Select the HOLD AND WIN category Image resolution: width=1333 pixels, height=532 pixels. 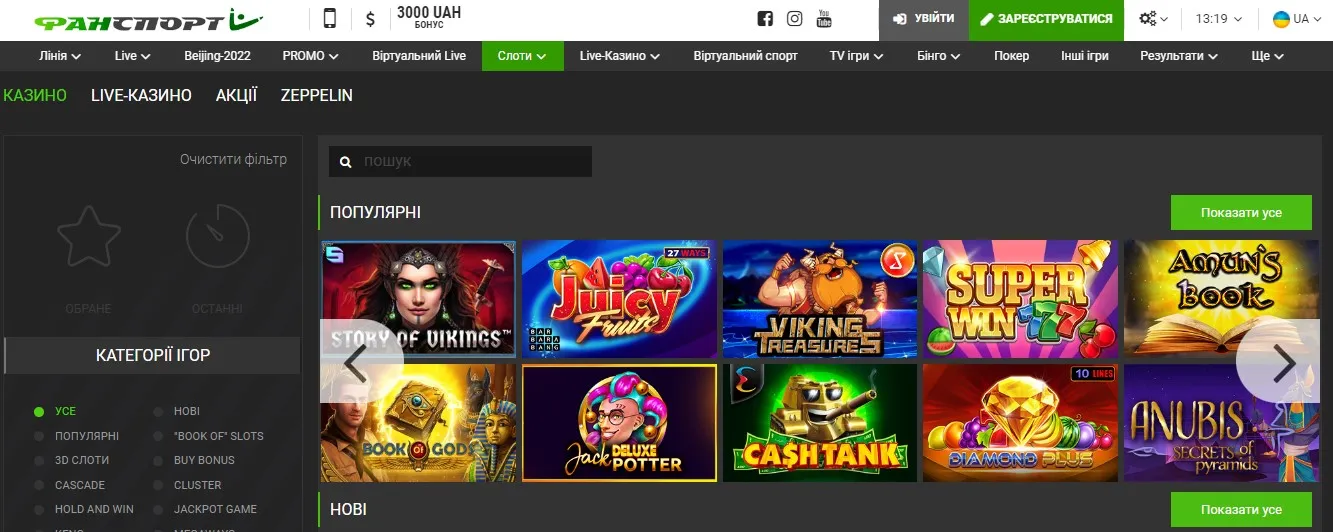(x=84, y=509)
